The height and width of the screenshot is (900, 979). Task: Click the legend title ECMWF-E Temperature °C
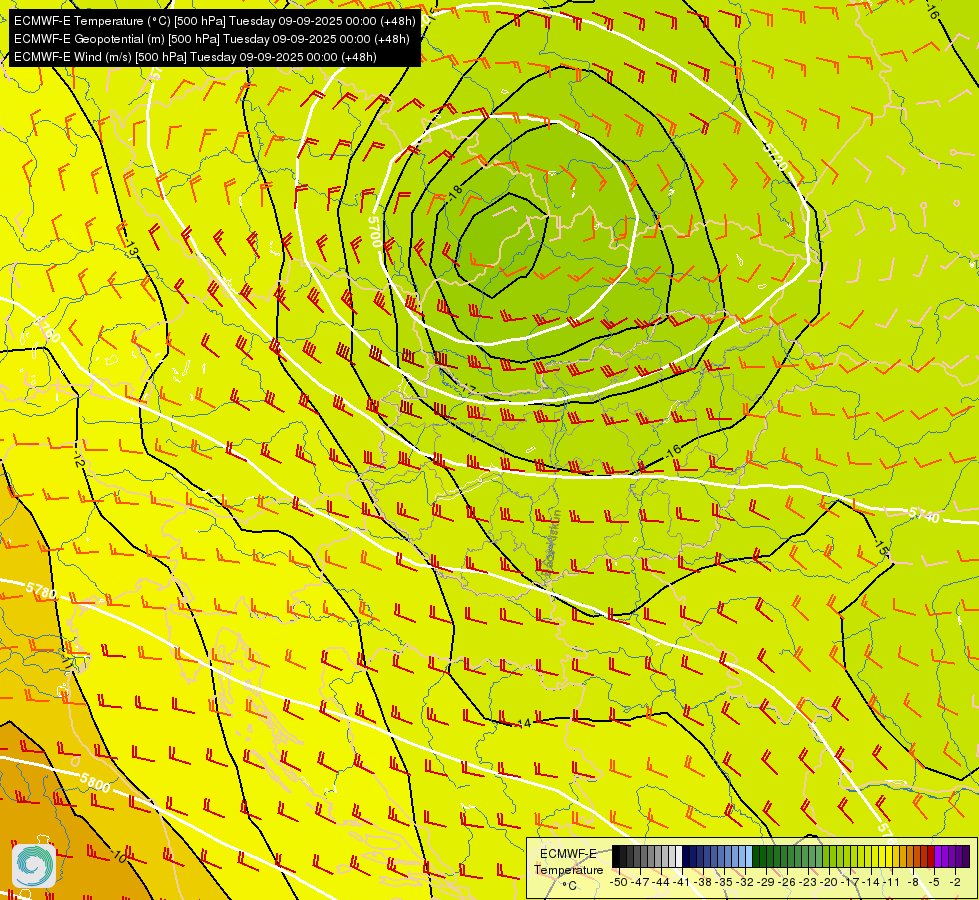[x=568, y=869]
